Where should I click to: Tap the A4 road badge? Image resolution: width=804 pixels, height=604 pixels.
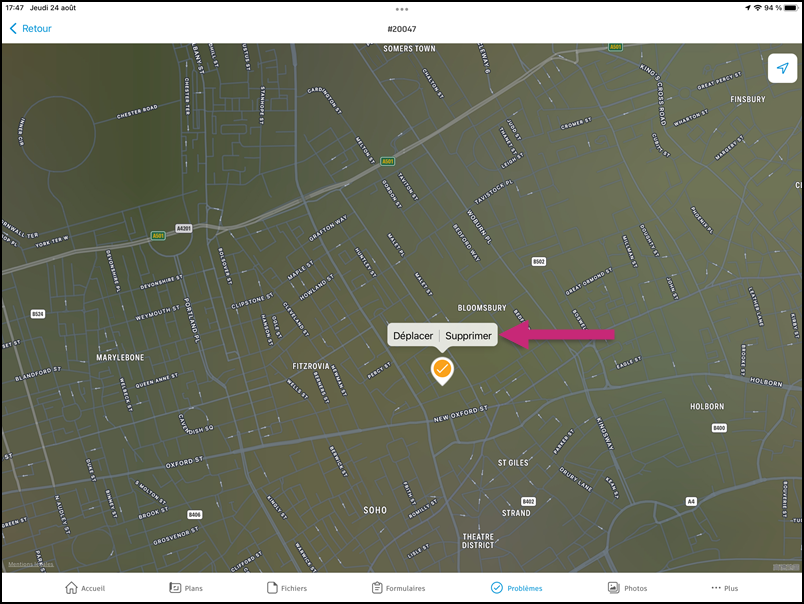[691, 501]
